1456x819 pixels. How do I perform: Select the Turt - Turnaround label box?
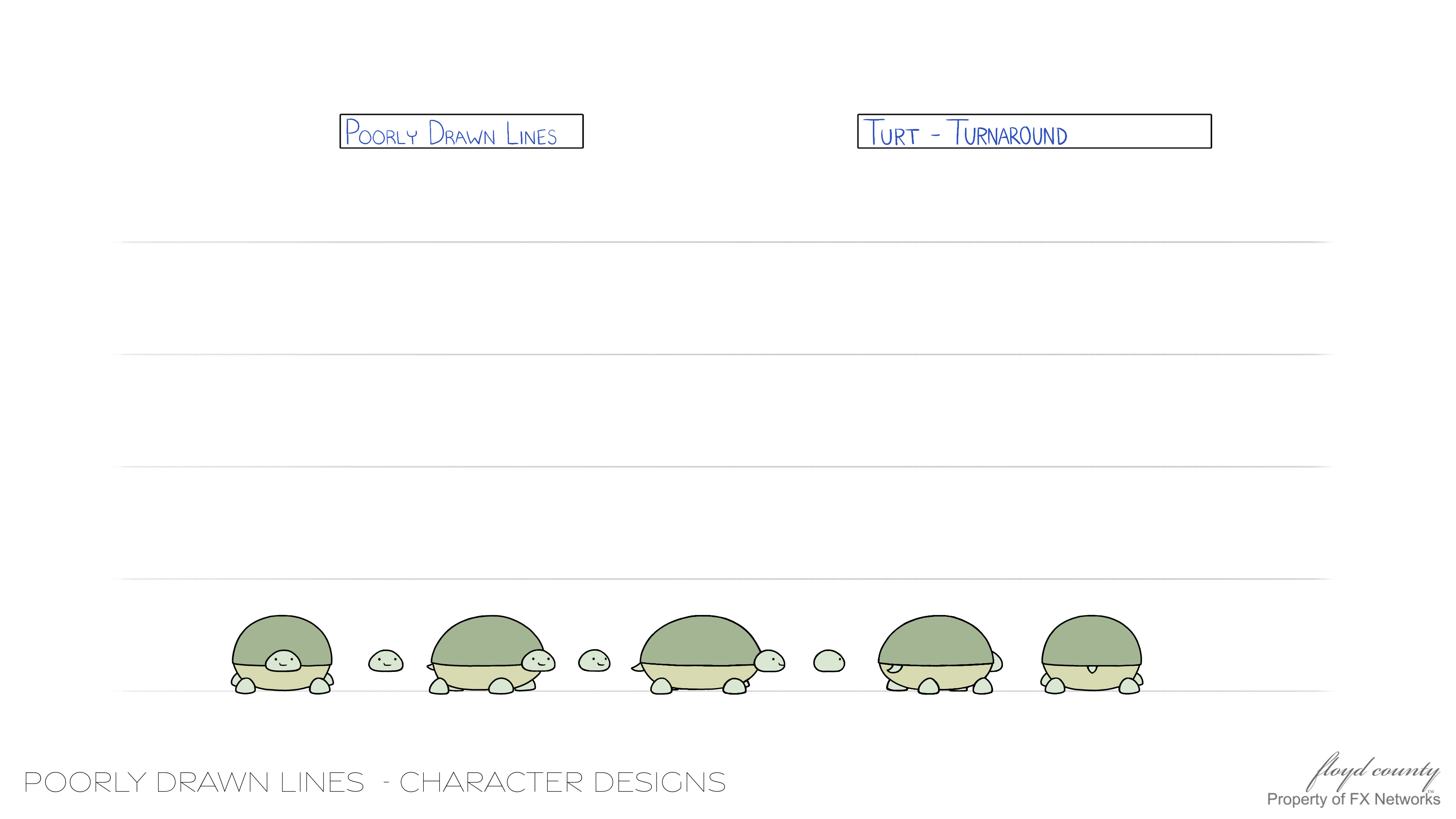1034,131
